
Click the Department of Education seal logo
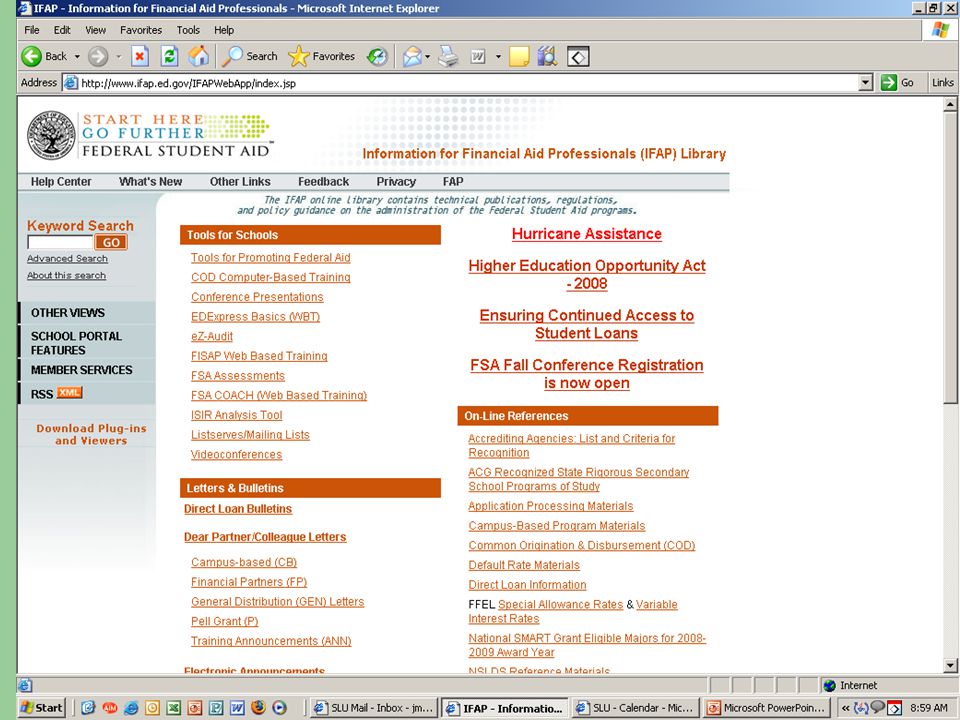tap(52, 135)
